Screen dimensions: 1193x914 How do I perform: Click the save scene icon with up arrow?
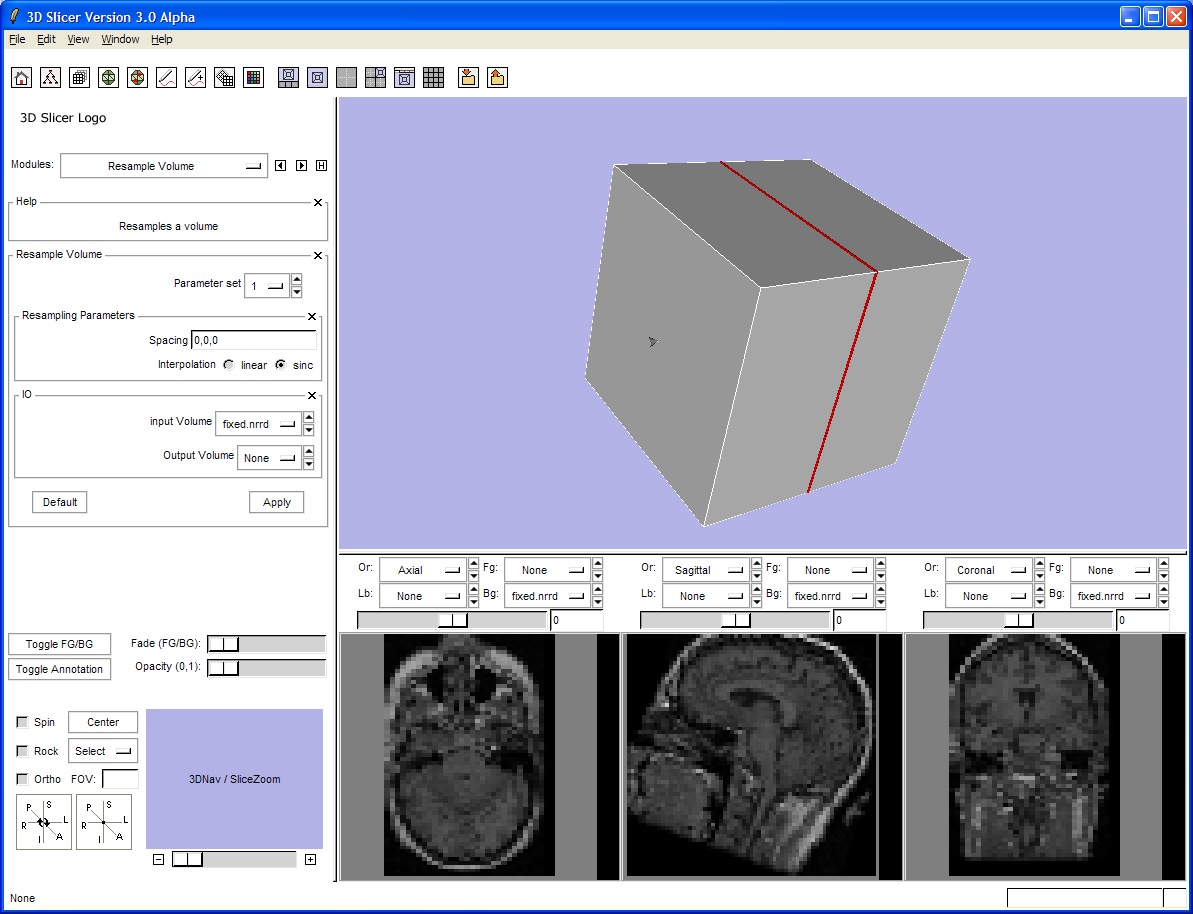click(497, 78)
